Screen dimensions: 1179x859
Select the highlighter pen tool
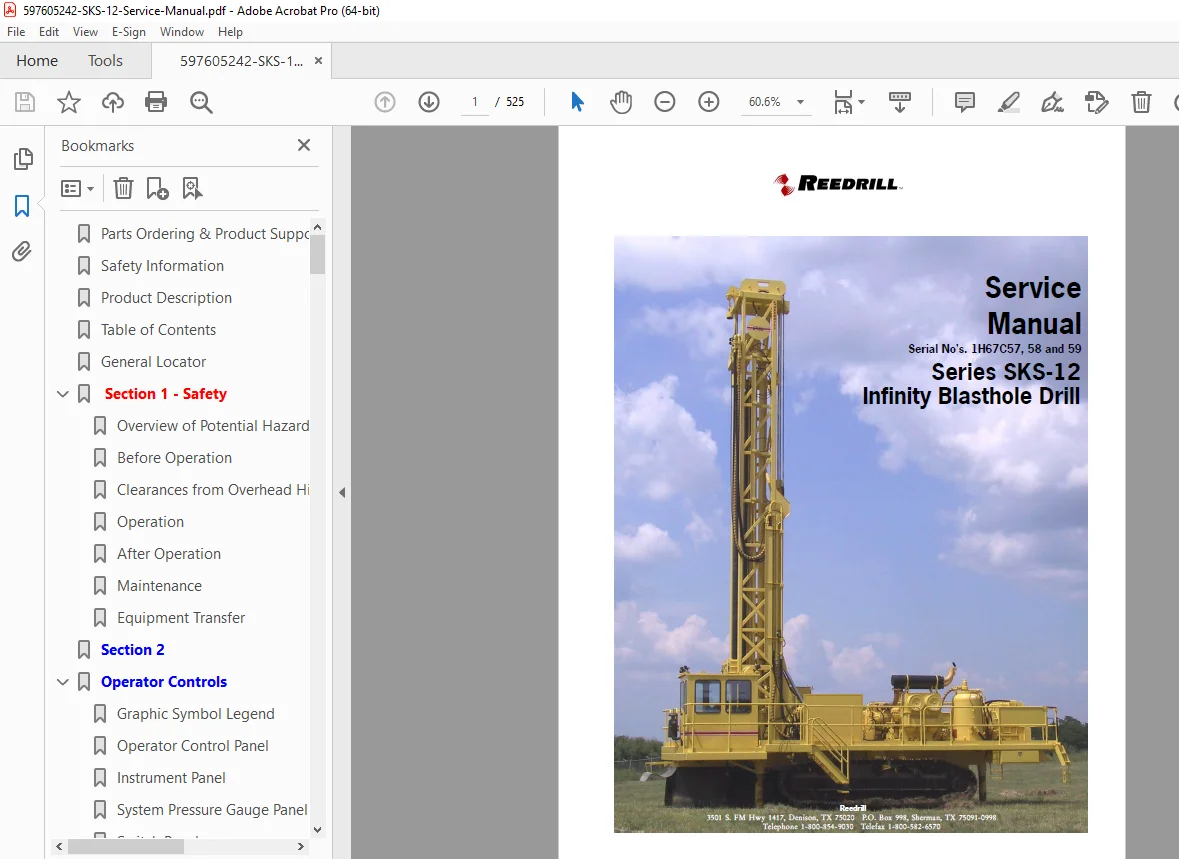(x=1008, y=102)
